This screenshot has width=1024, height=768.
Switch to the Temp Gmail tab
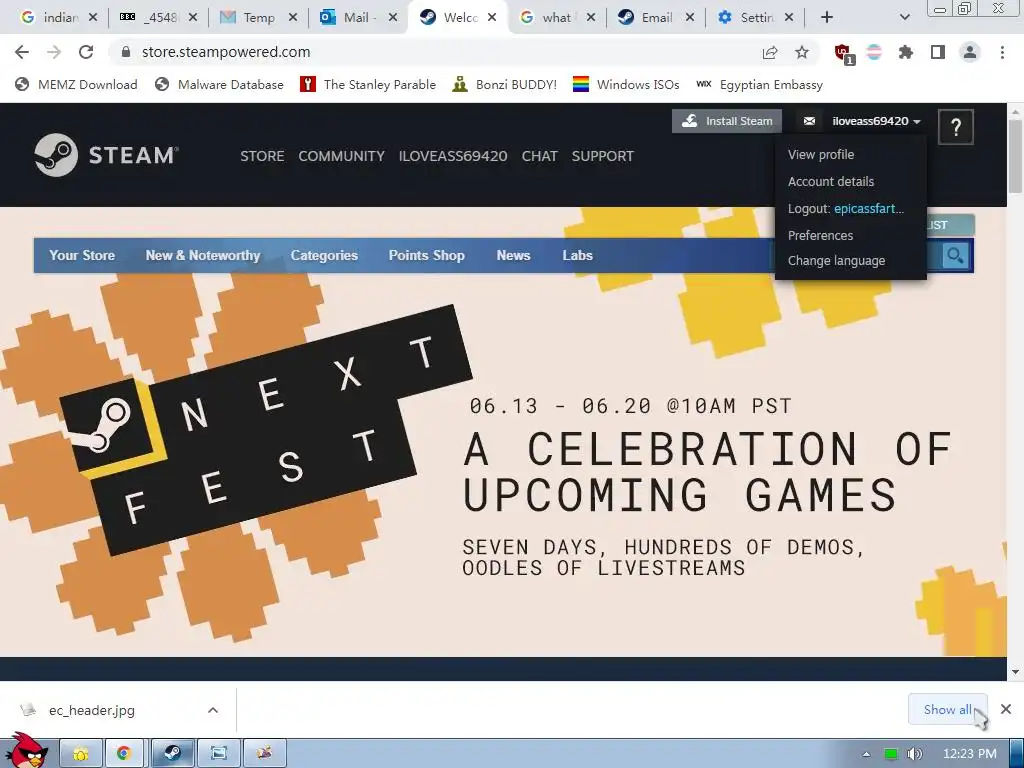tap(258, 18)
